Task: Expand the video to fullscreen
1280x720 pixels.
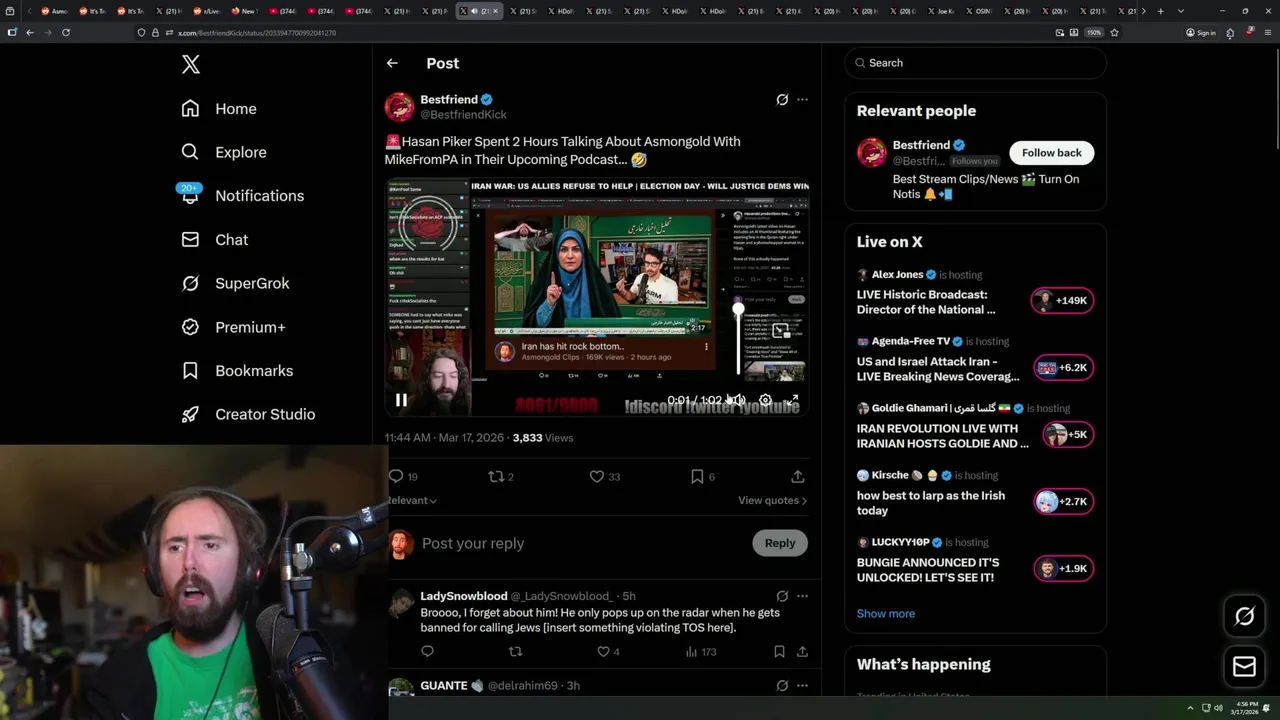Action: (791, 400)
